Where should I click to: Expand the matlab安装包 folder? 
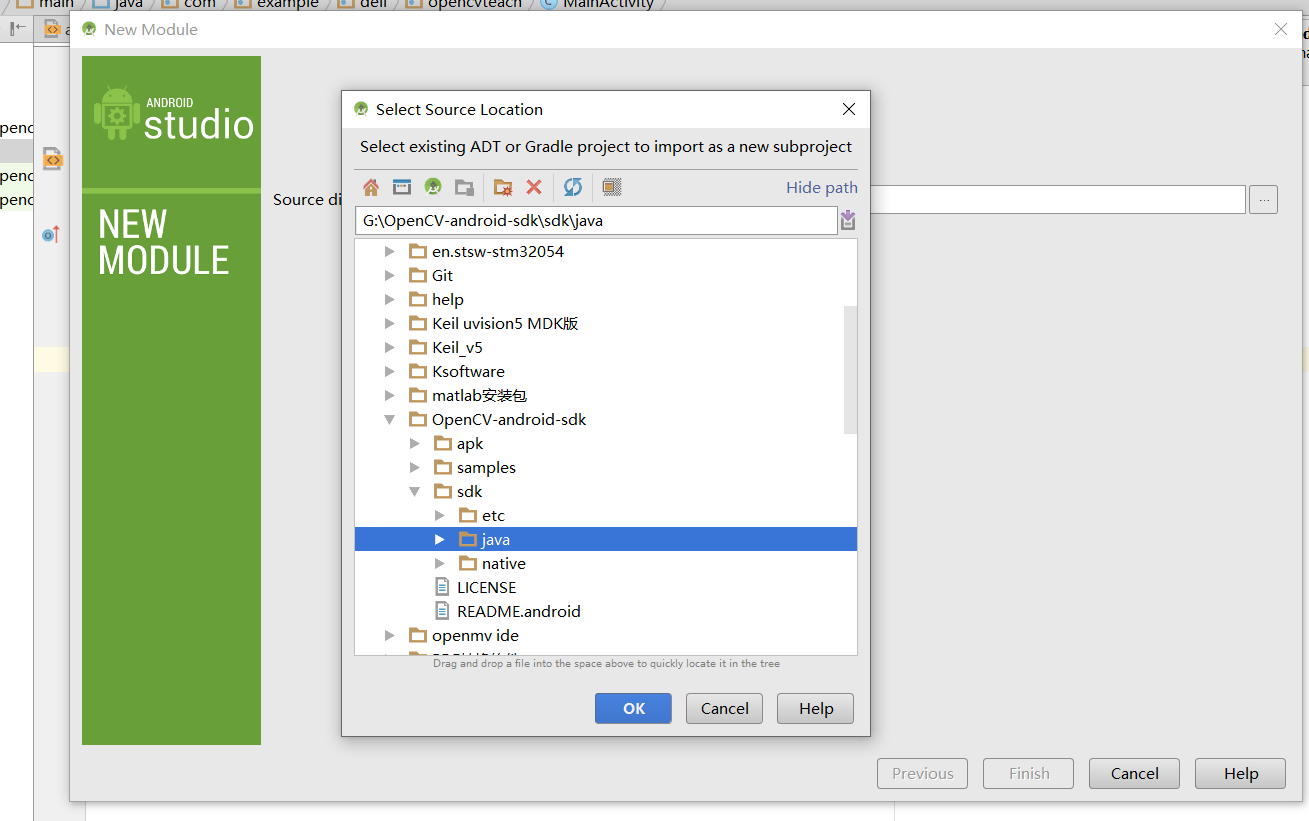click(x=390, y=395)
